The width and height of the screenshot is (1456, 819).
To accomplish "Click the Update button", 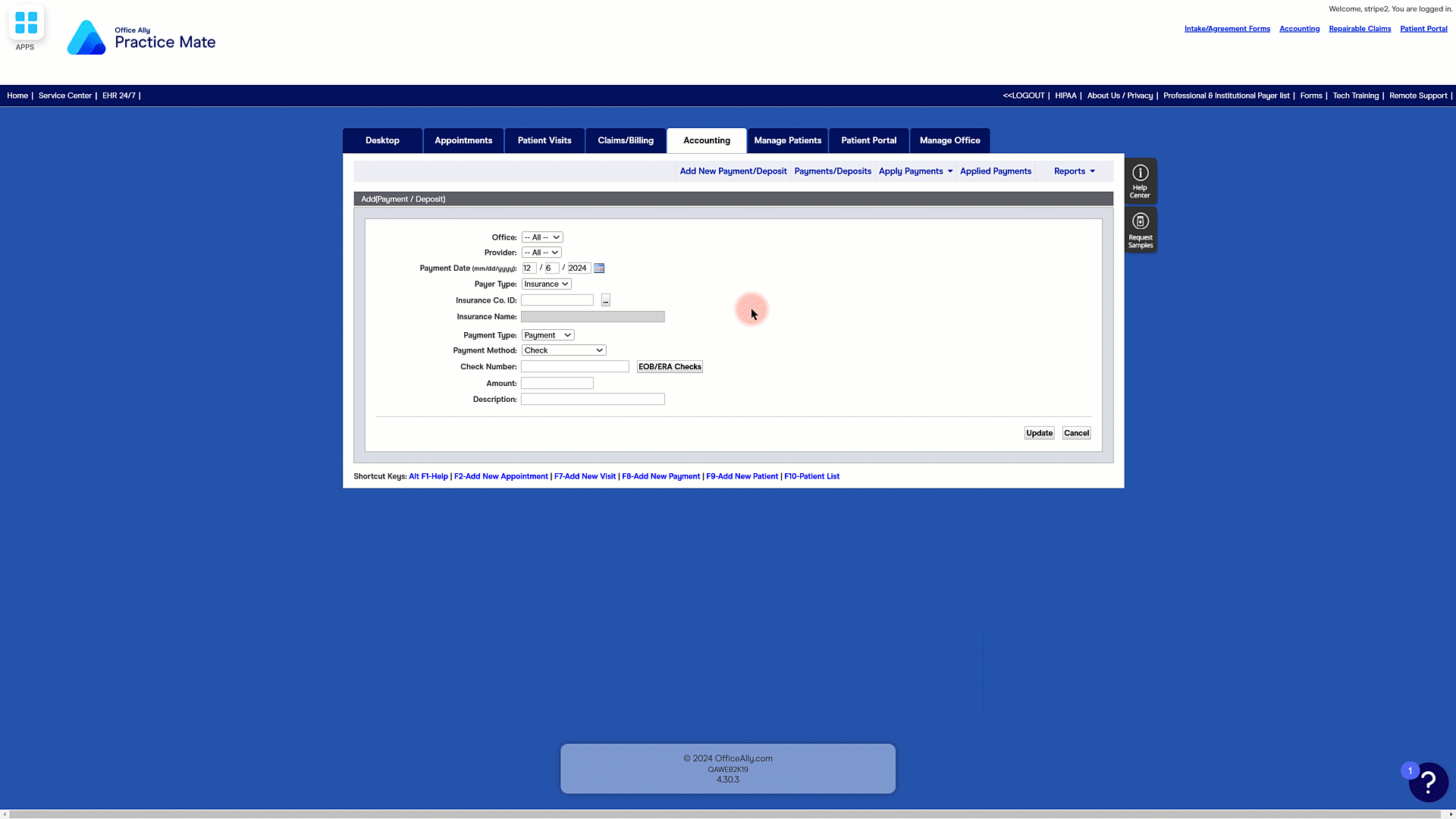I will tap(1039, 433).
